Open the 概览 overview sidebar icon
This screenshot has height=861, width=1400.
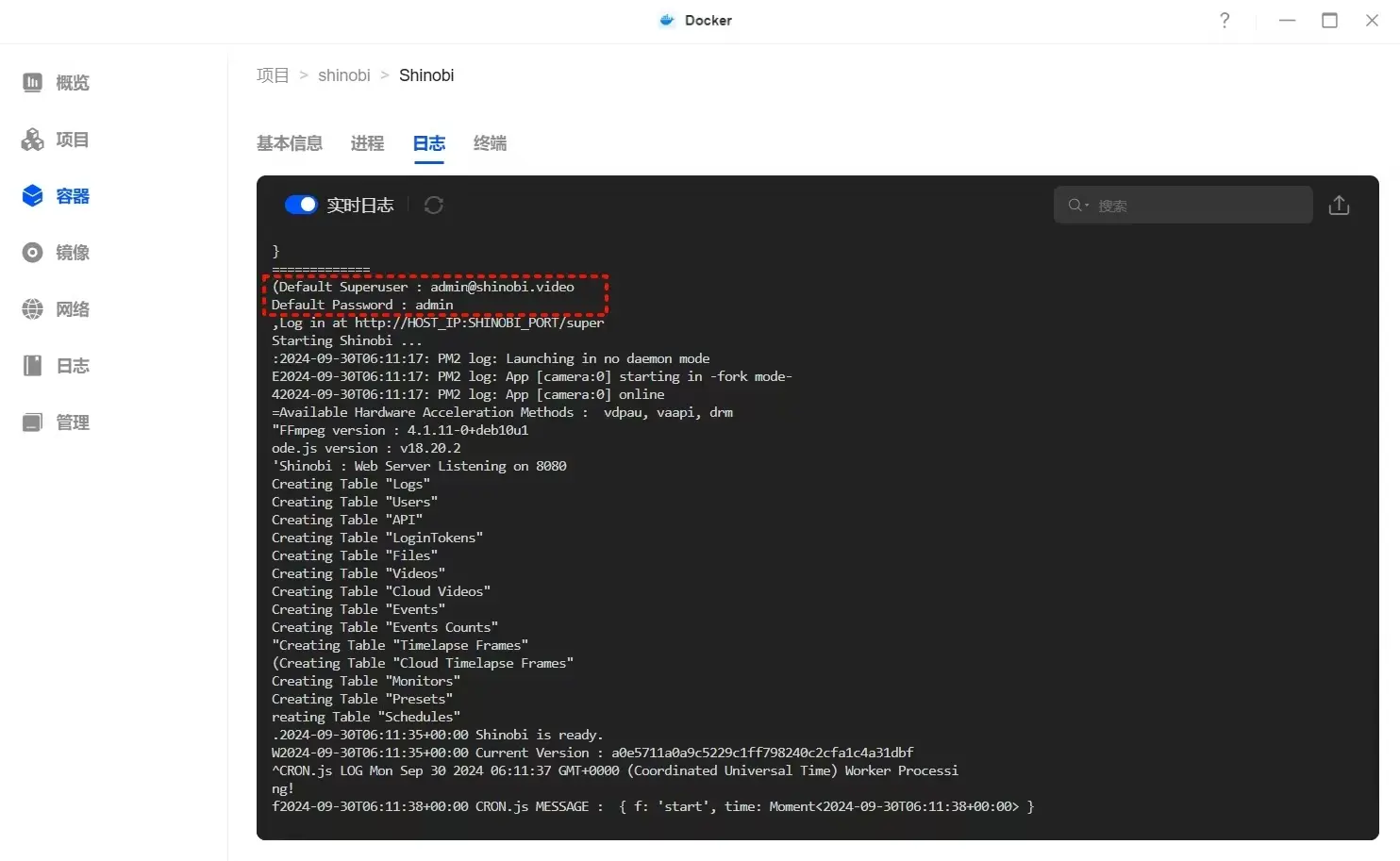(33, 83)
